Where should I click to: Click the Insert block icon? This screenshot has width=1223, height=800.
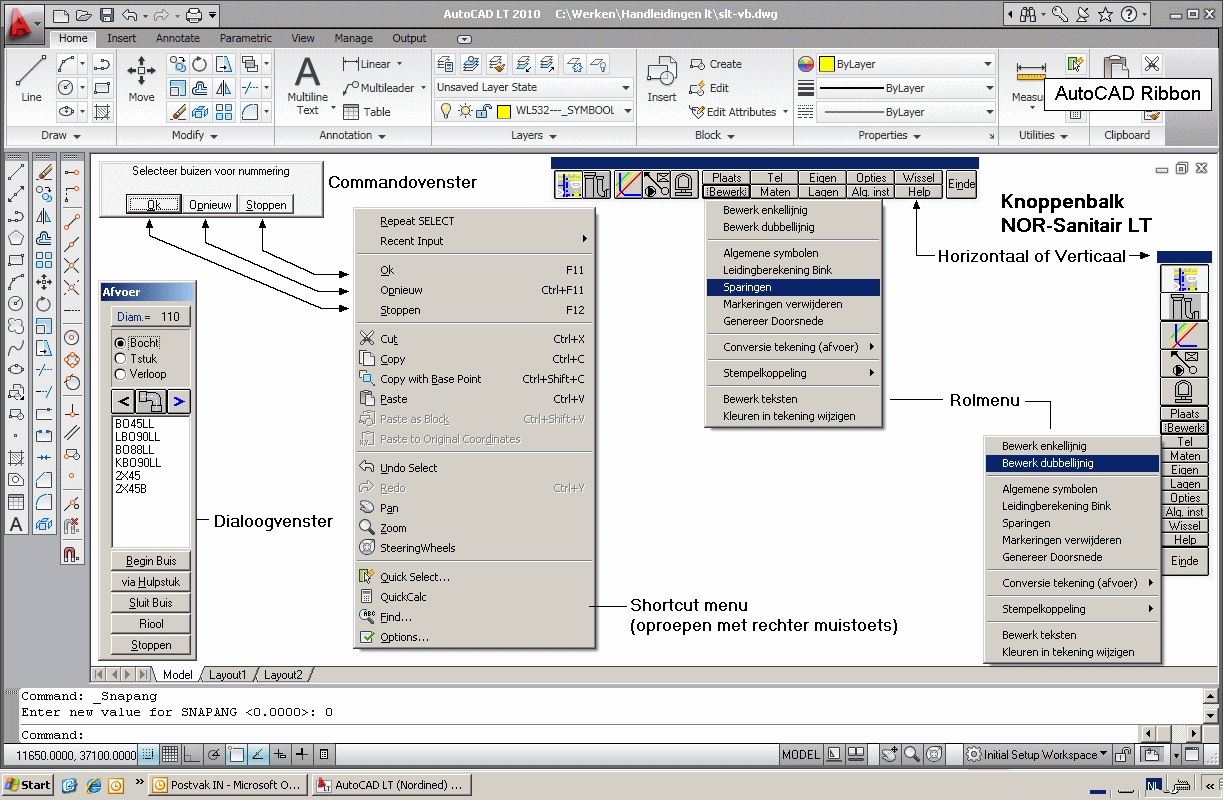[662, 78]
